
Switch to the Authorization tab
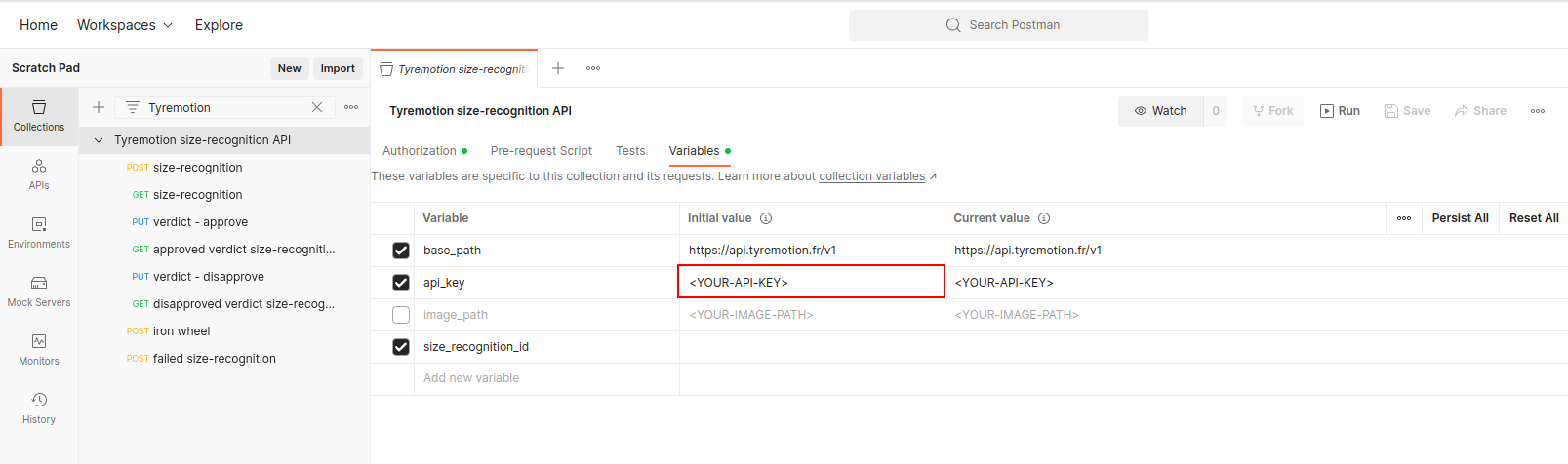(420, 151)
